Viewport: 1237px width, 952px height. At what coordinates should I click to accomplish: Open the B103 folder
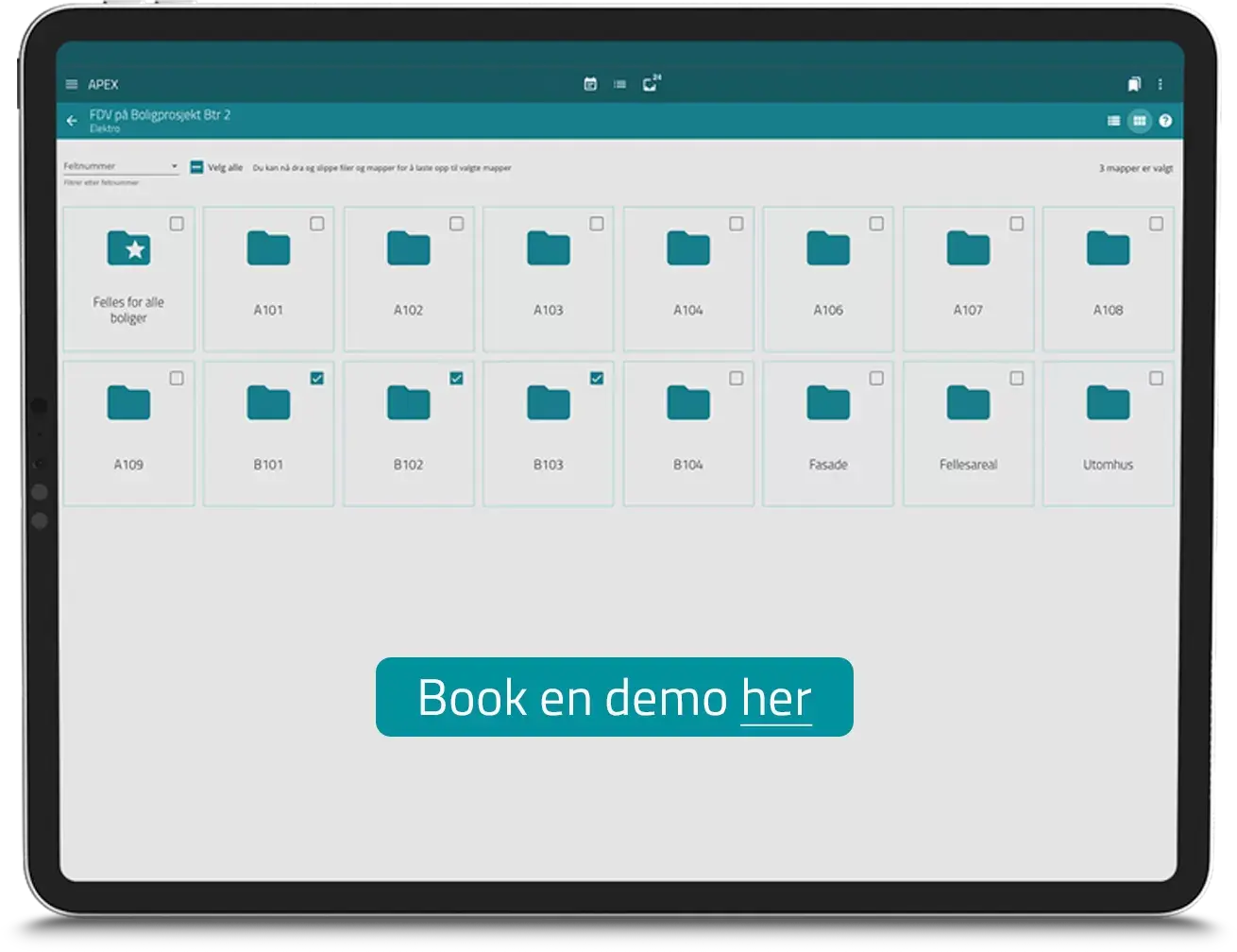549,433
